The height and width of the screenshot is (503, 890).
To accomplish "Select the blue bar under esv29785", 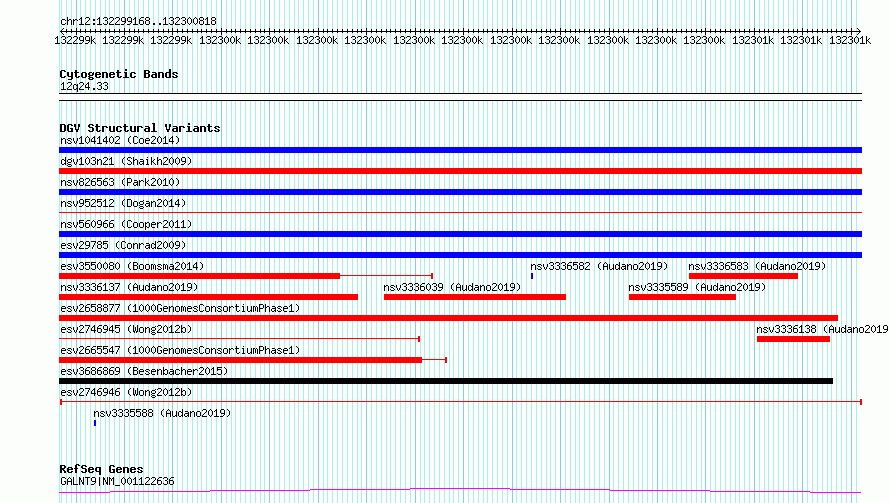I will [460, 255].
